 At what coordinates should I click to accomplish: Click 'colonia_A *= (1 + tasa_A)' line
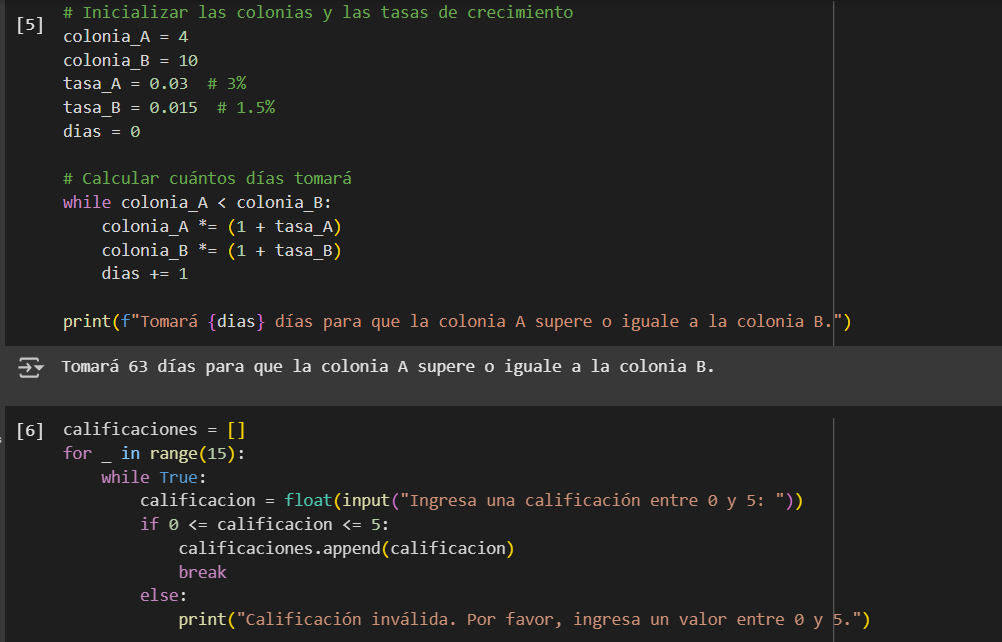[222, 227]
